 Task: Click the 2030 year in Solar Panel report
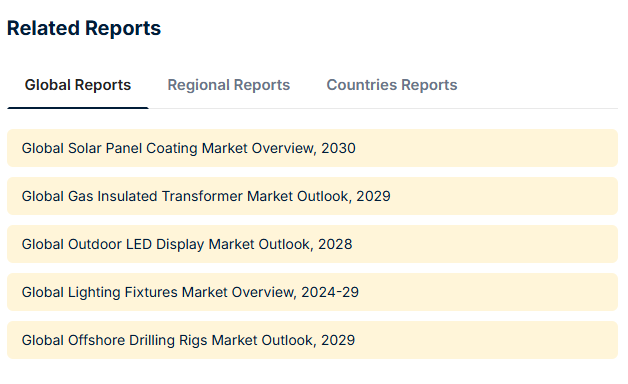click(338, 148)
